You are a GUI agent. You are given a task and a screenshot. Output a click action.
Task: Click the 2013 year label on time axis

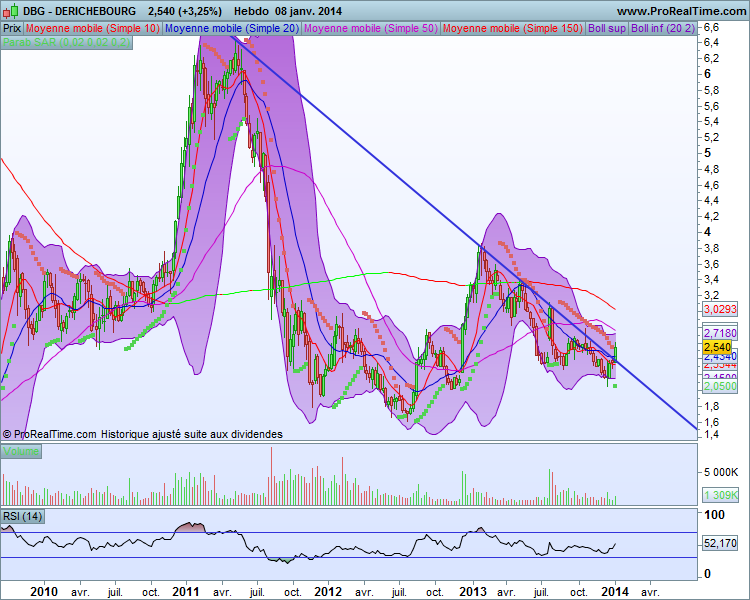[x=473, y=592]
